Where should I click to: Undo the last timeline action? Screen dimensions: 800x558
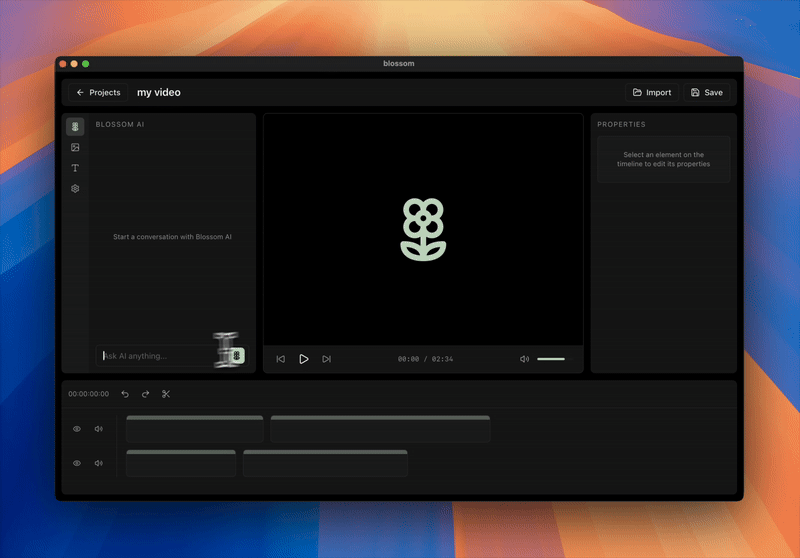[x=125, y=394]
